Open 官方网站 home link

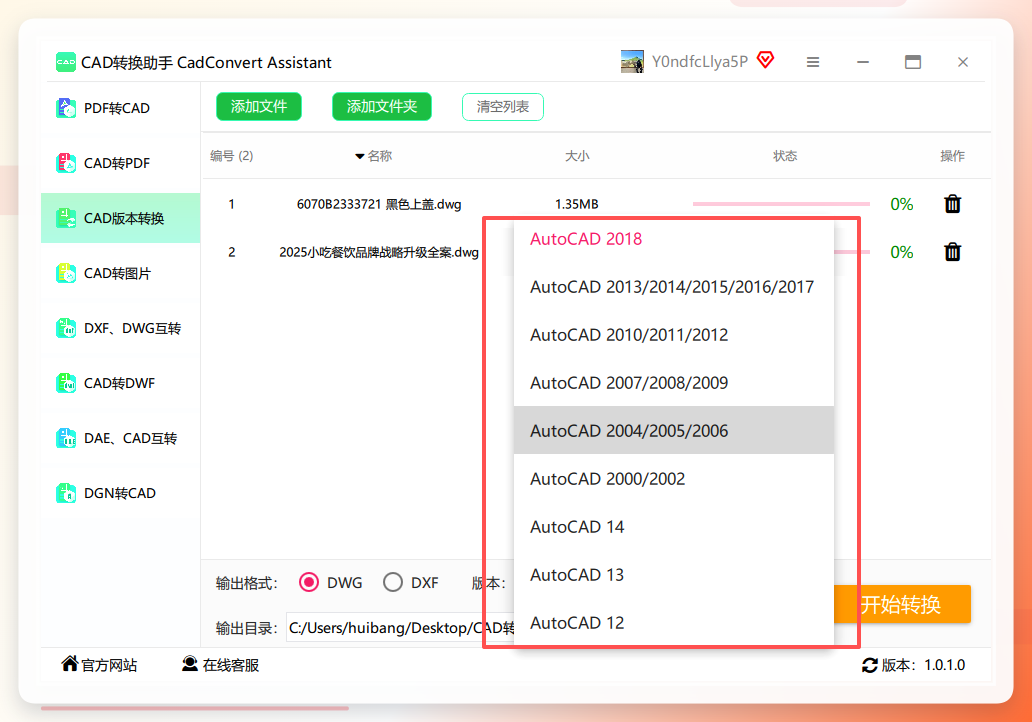point(99,665)
